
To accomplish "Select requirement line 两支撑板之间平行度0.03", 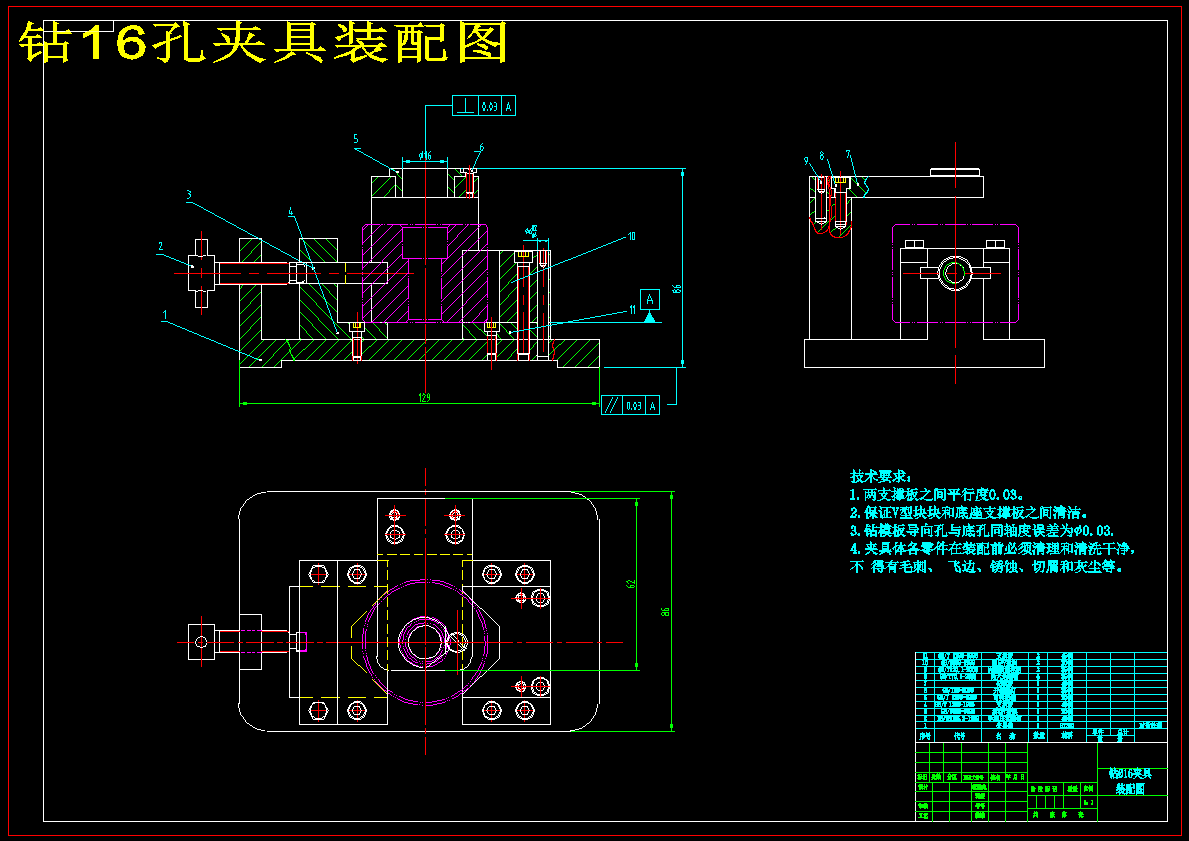I will tap(937, 494).
